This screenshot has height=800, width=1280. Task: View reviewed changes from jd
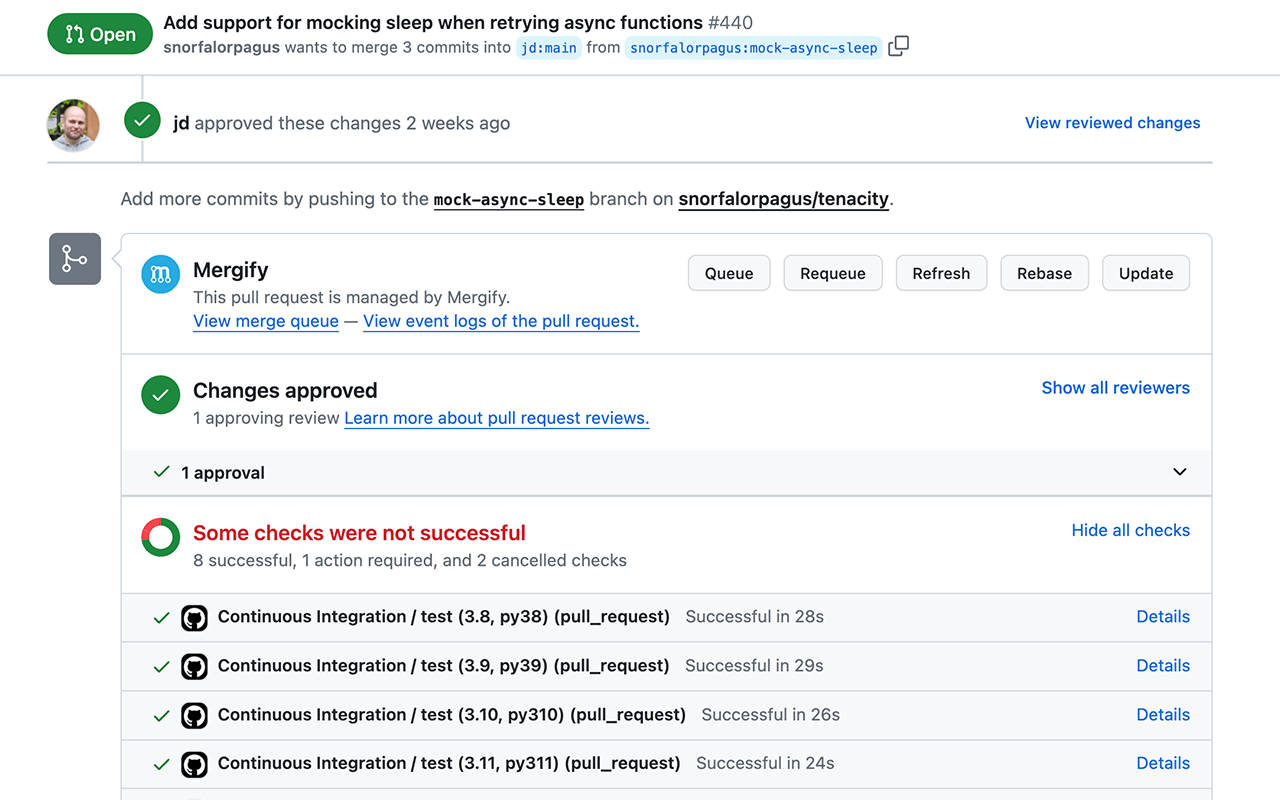(1112, 122)
